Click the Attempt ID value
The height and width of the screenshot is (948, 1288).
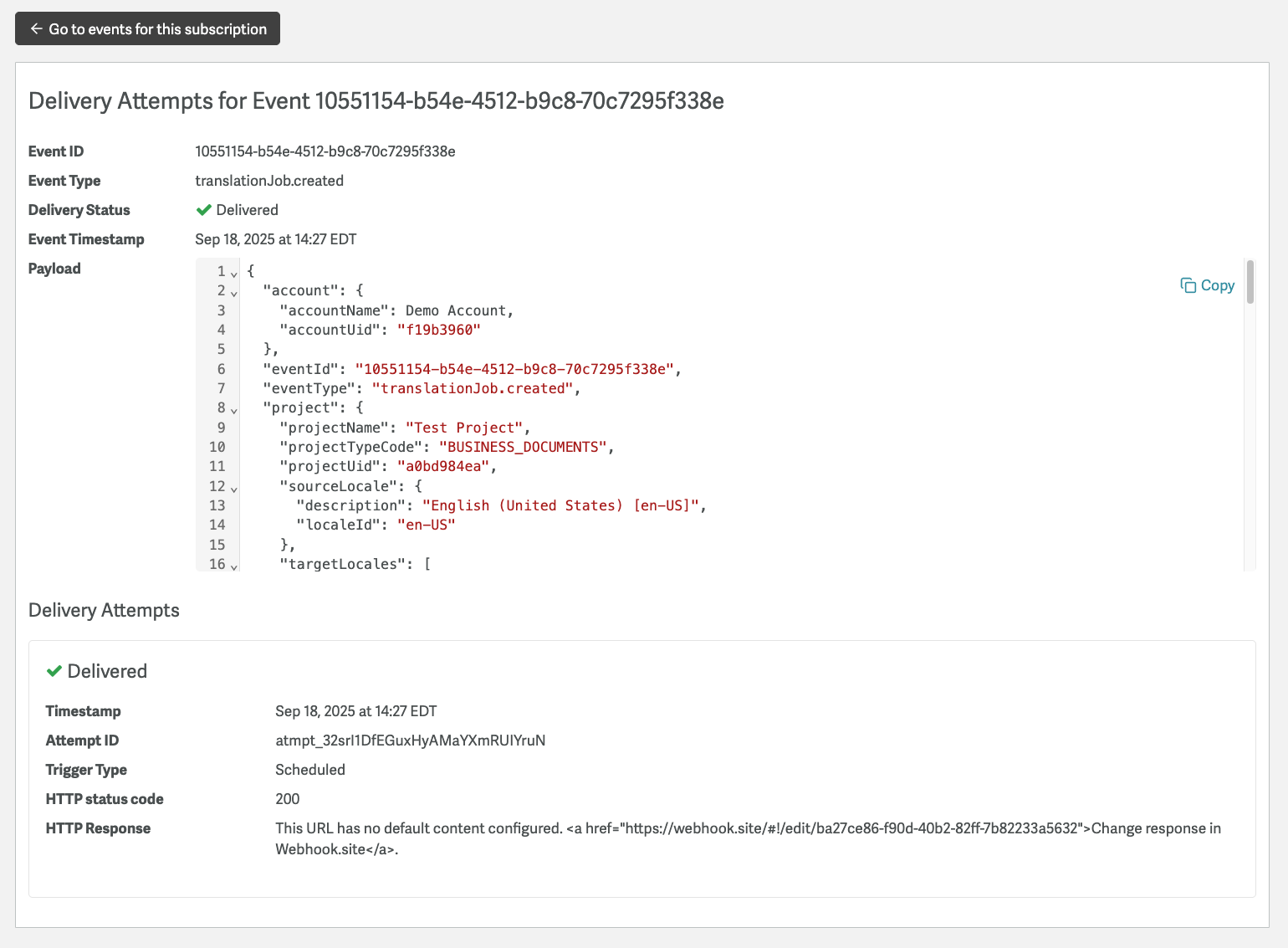pos(410,740)
